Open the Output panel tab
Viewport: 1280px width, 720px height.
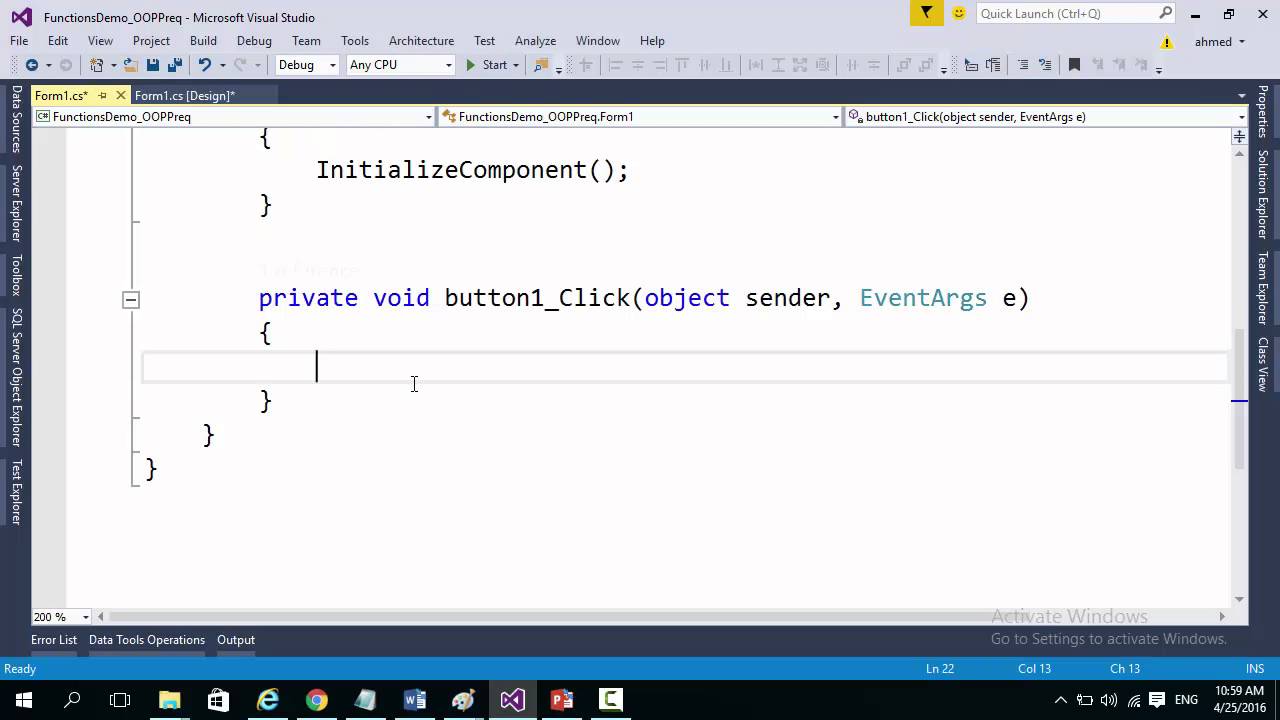click(236, 640)
